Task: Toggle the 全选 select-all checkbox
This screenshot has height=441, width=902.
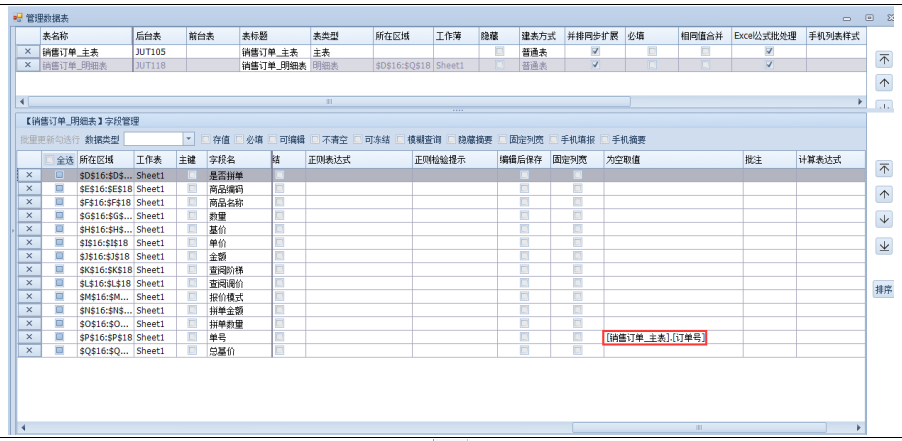Action: click(50, 160)
